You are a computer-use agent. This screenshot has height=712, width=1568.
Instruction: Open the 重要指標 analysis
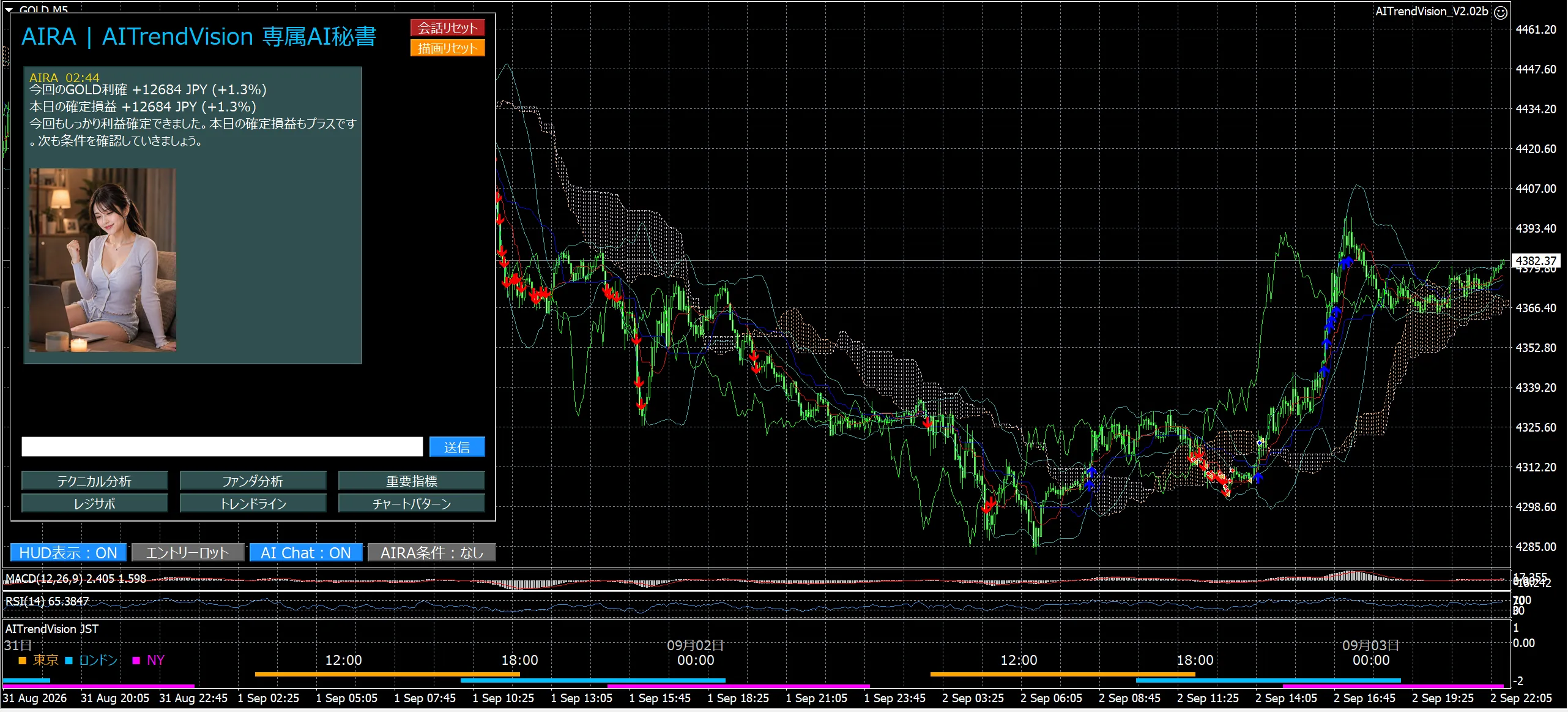point(411,481)
